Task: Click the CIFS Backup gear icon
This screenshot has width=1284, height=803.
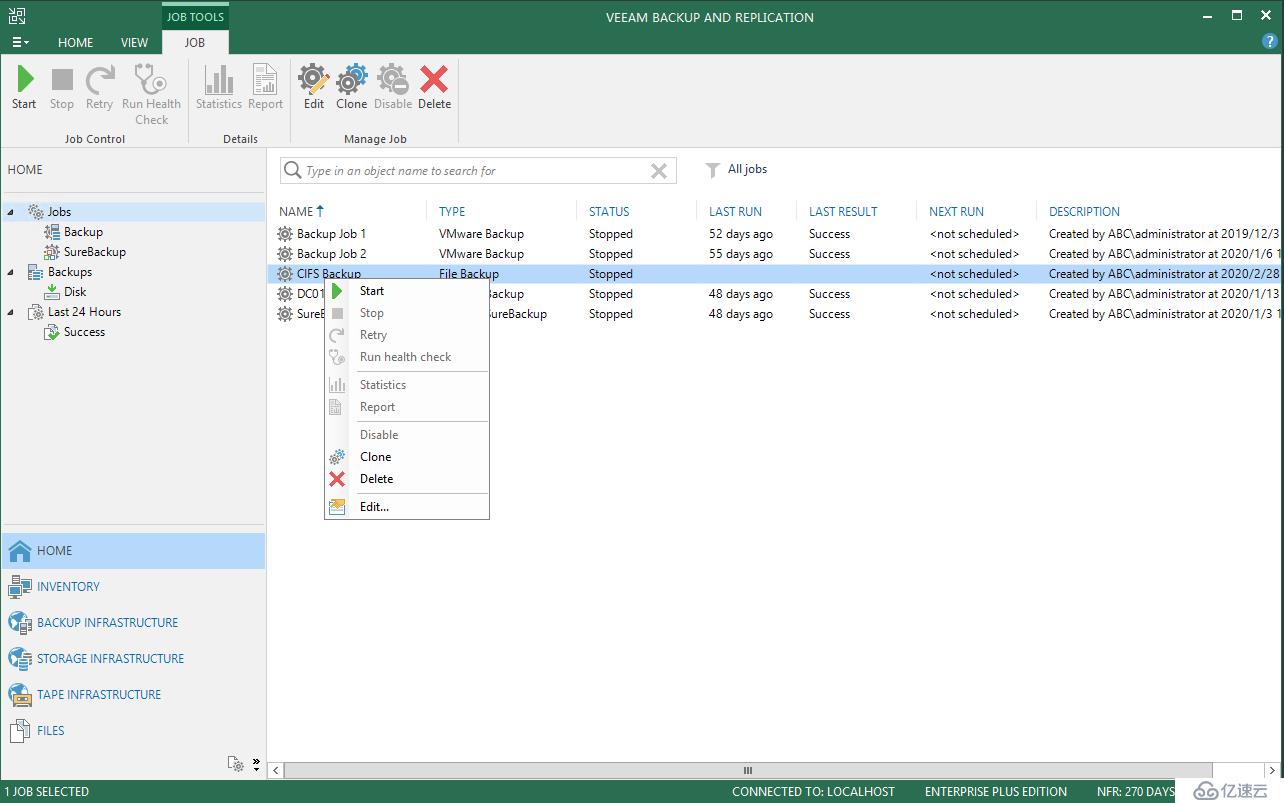Action: pos(285,274)
